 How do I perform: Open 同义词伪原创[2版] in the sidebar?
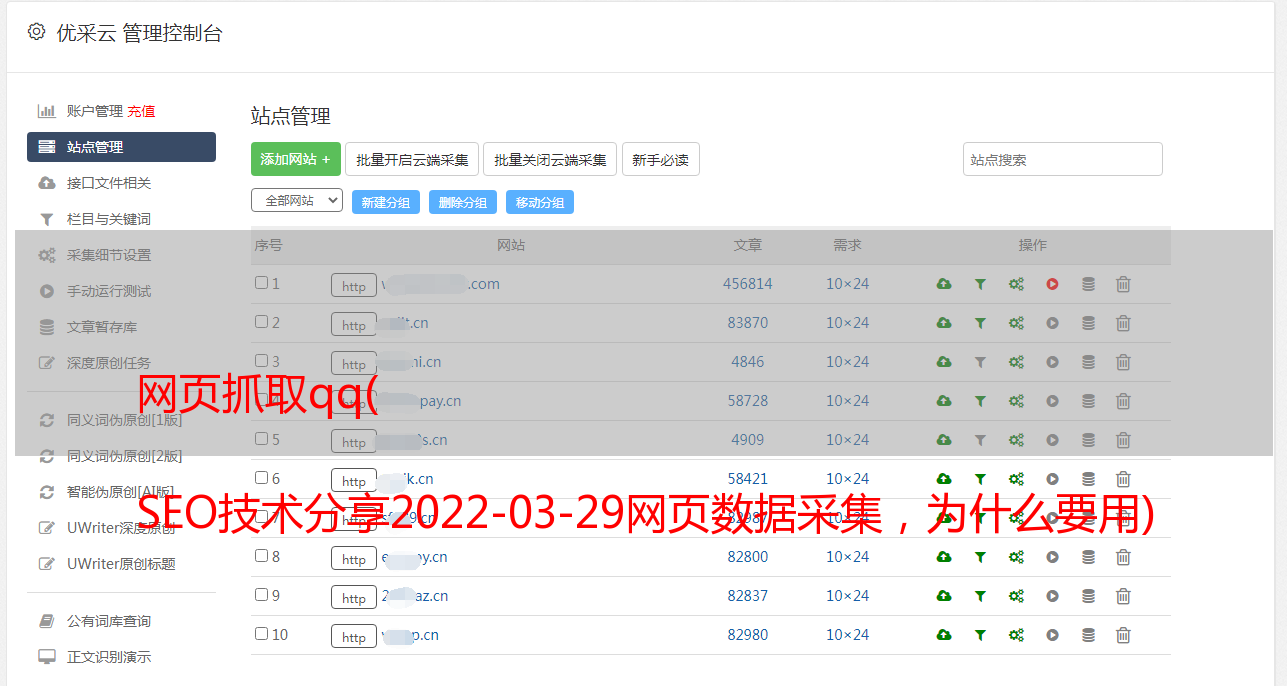point(124,456)
